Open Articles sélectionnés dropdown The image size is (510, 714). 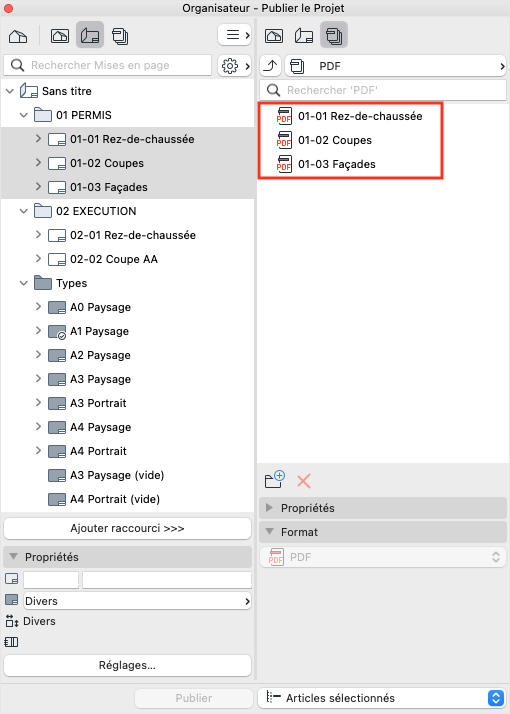(x=382, y=698)
